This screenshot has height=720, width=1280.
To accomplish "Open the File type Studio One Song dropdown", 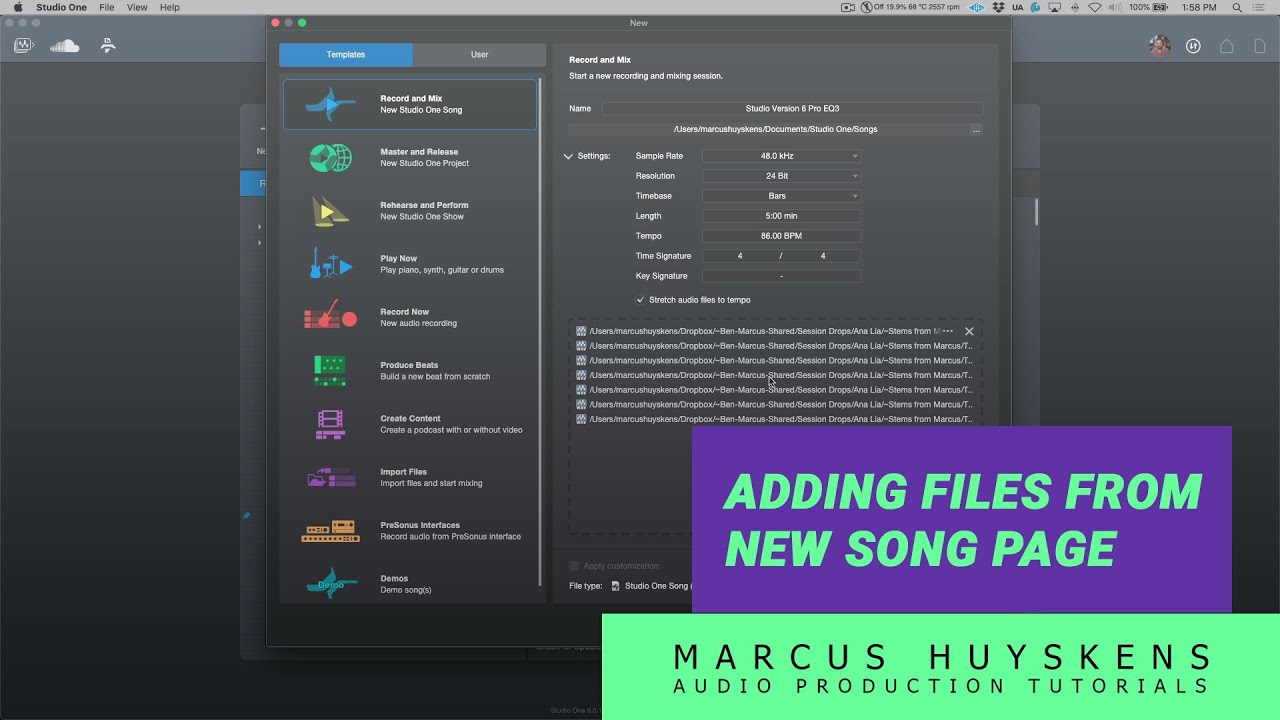I will [651, 586].
